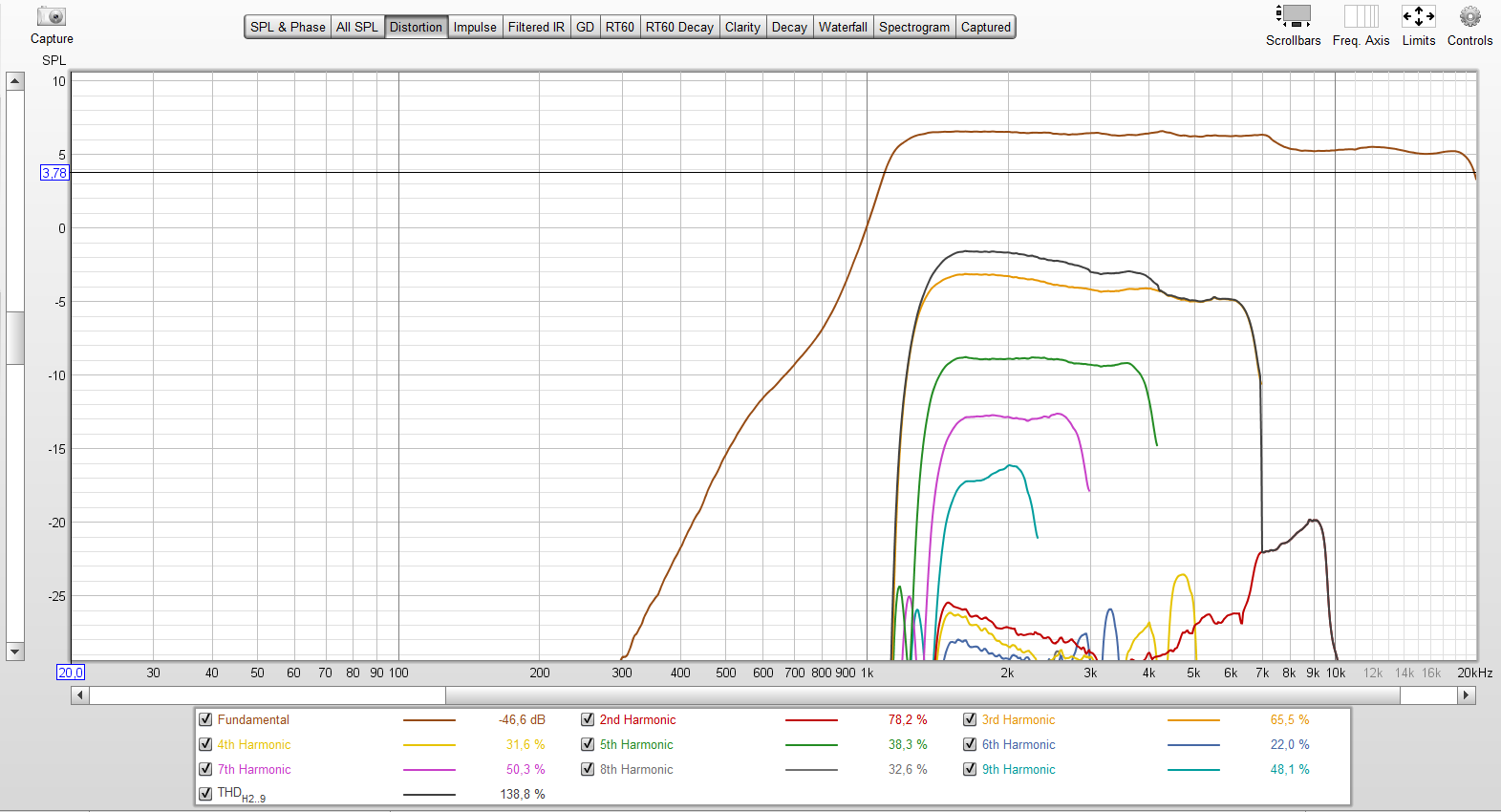Switch to SPL & Phase tab
Viewport: 1501px width, 812px height.
pyautogui.click(x=288, y=27)
